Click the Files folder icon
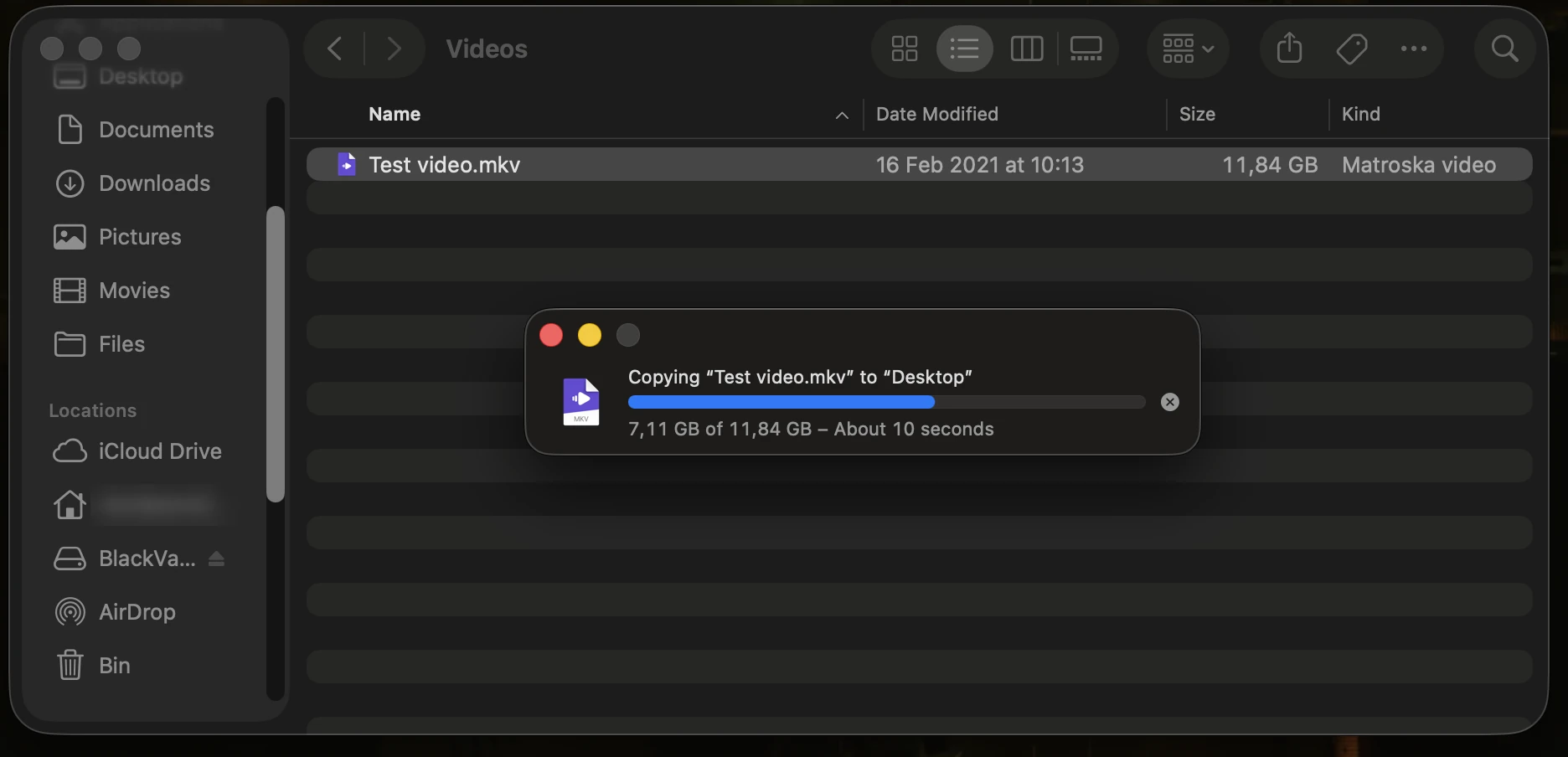1568x757 pixels. click(x=70, y=344)
